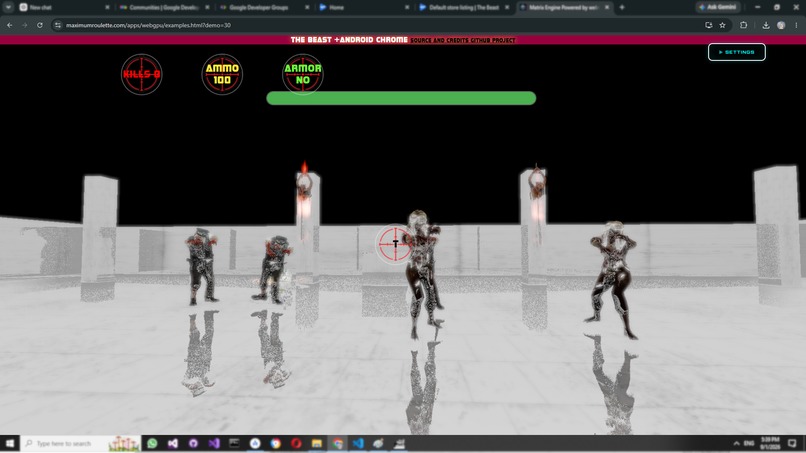Open the purple Visual Studio taskbar icon
The height and width of the screenshot is (453, 806).
[x=214, y=443]
